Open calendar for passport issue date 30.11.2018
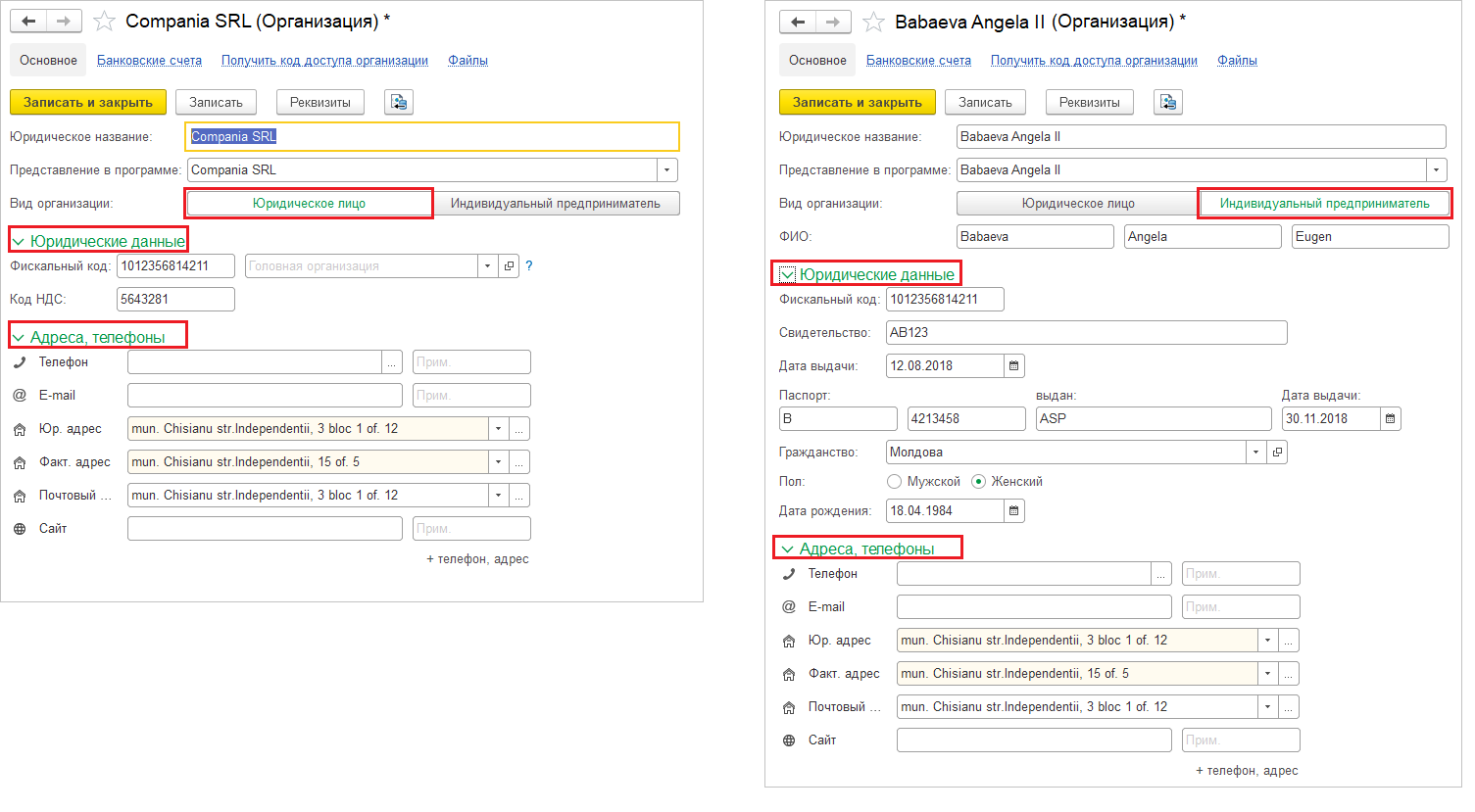This screenshot has height=812, width=1475. point(1391,419)
